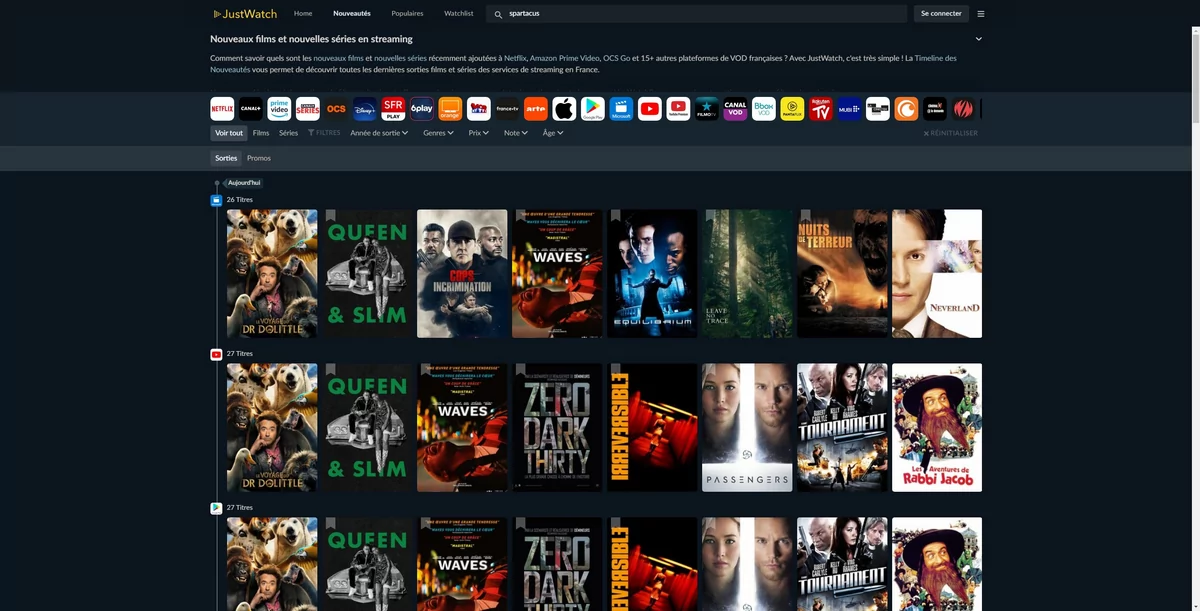Filter by Disney+ provider icon
This screenshot has width=1200, height=611.
tap(364, 109)
